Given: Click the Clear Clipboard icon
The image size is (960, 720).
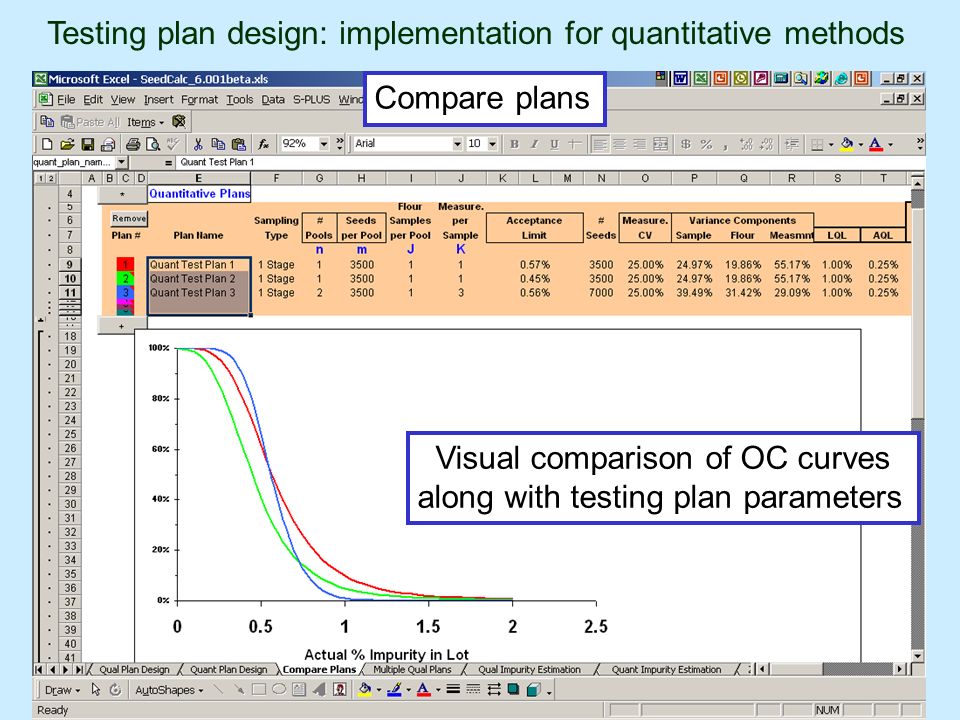Looking at the screenshot, I should [x=179, y=121].
